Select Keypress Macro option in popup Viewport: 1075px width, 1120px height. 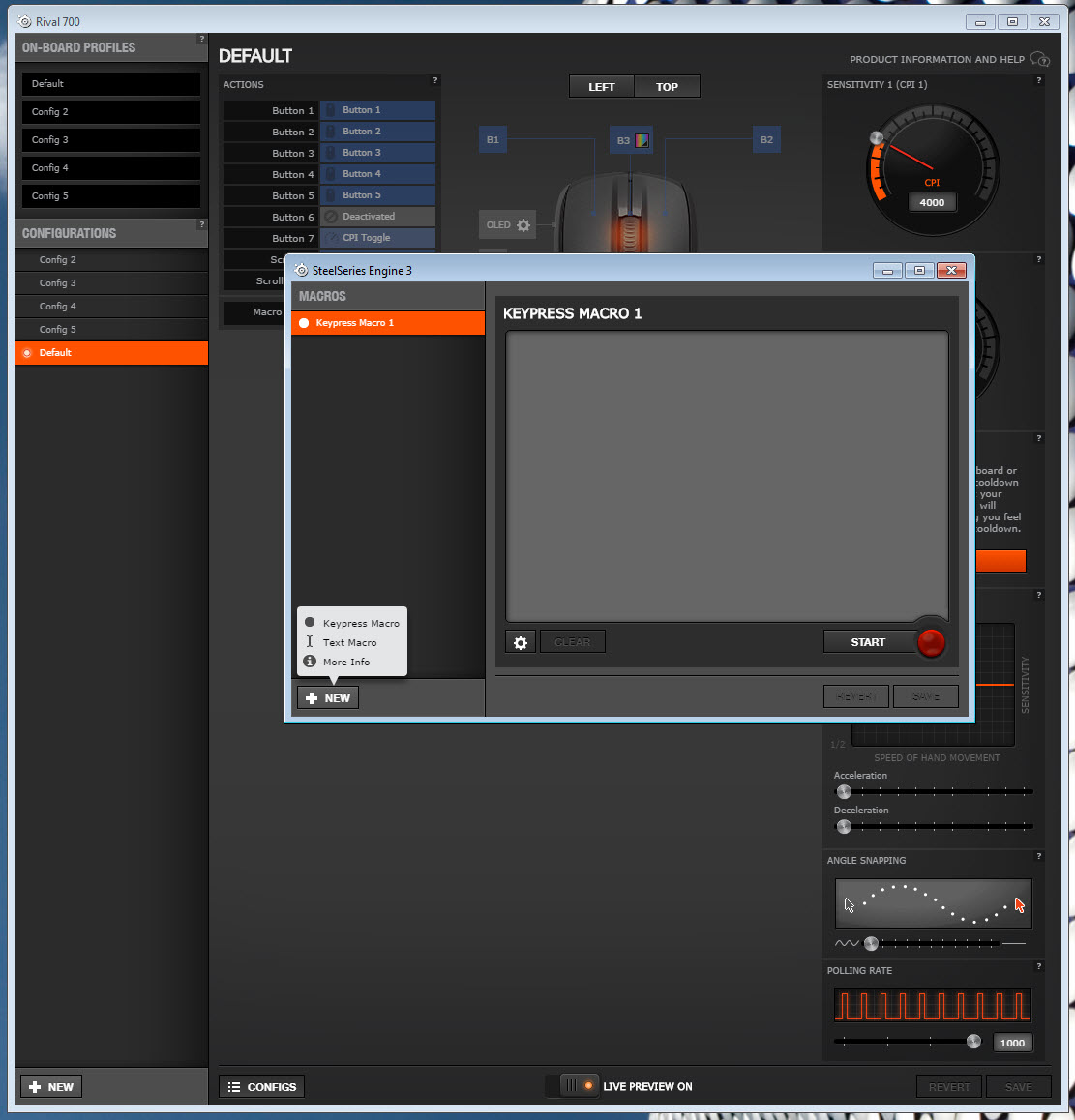pyautogui.click(x=352, y=623)
